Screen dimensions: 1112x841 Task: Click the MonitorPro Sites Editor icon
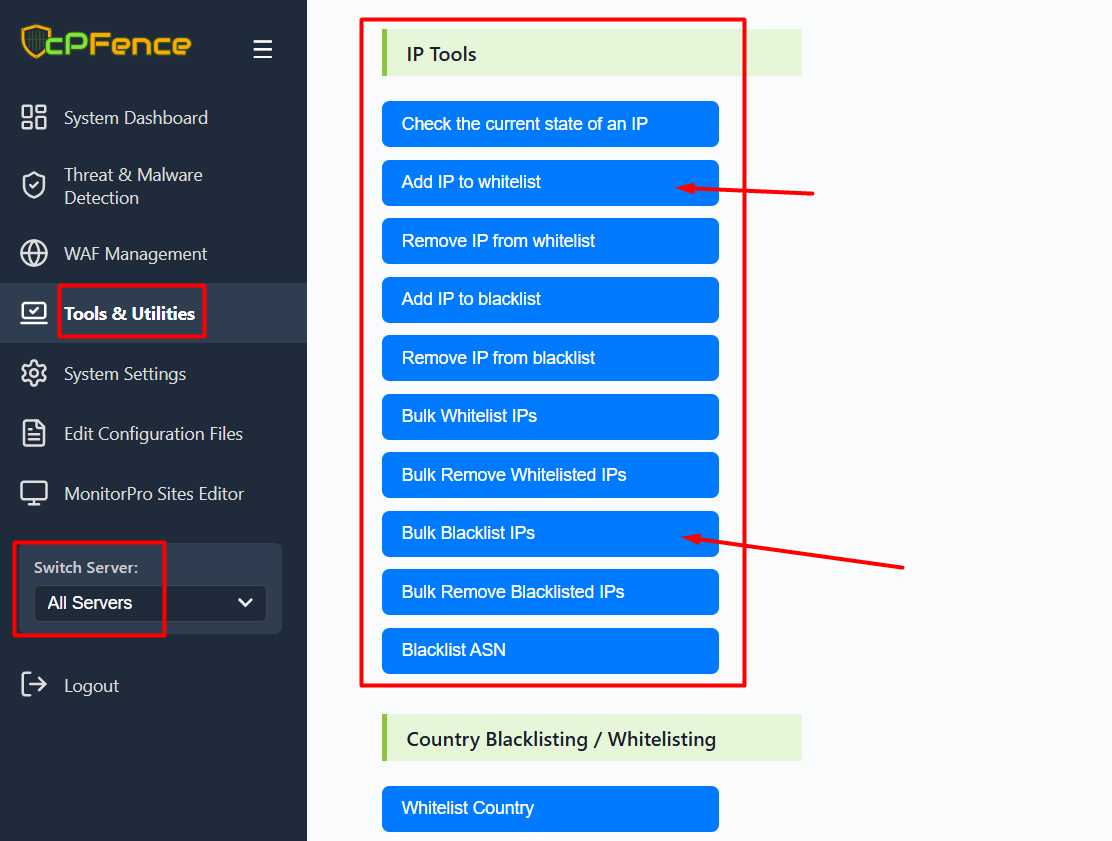pos(34,494)
